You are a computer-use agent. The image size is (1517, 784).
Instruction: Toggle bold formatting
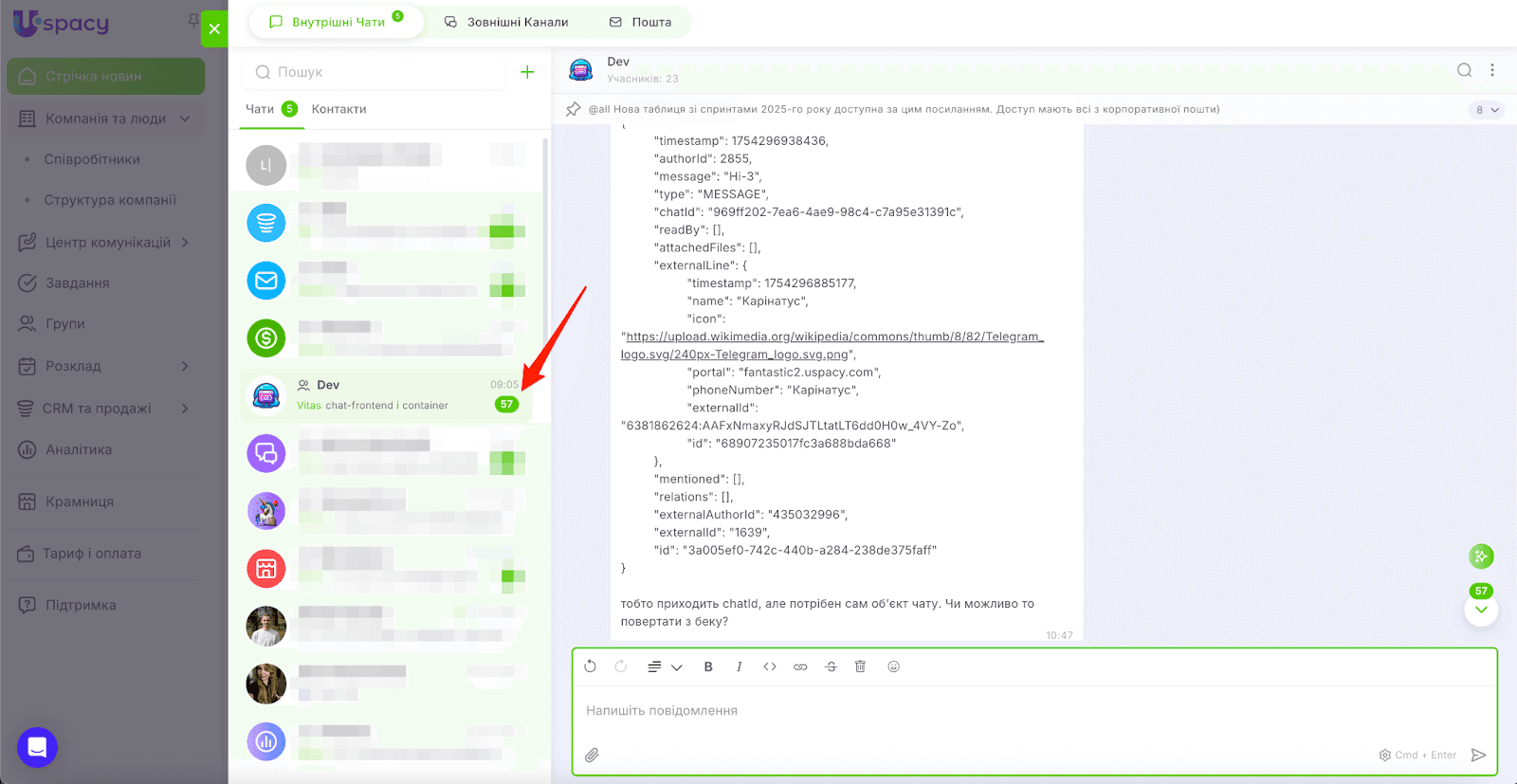tap(708, 666)
